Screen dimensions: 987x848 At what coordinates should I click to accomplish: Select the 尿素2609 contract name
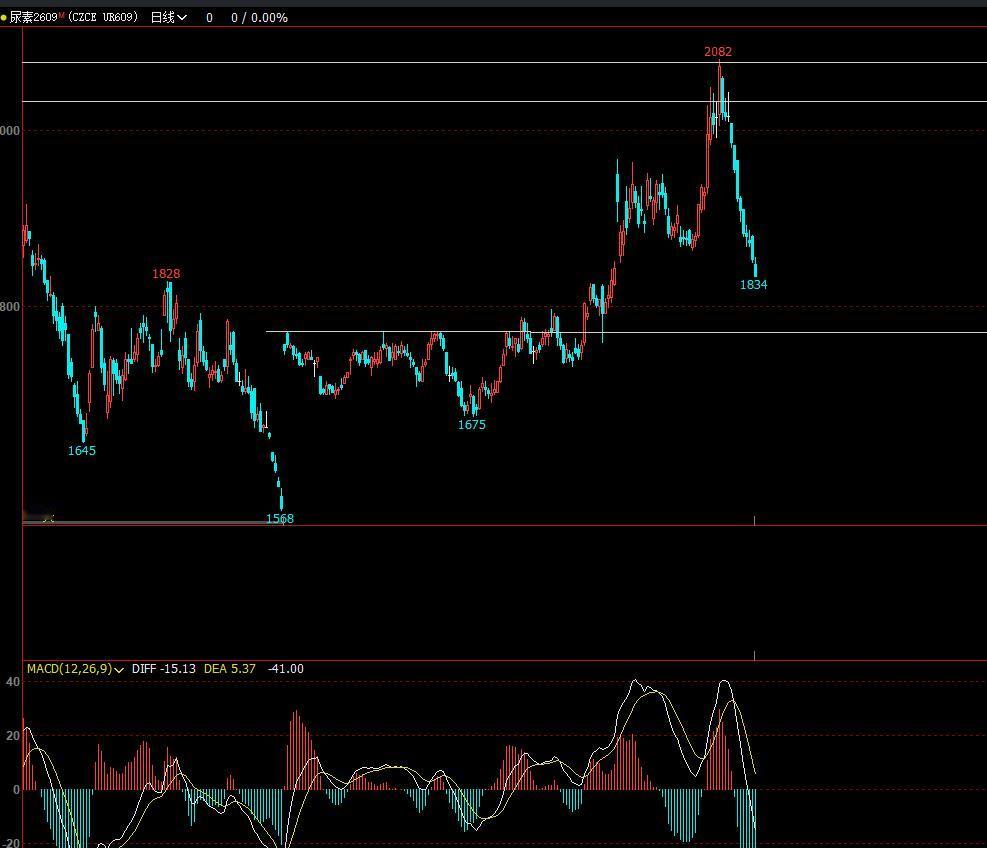click(33, 17)
